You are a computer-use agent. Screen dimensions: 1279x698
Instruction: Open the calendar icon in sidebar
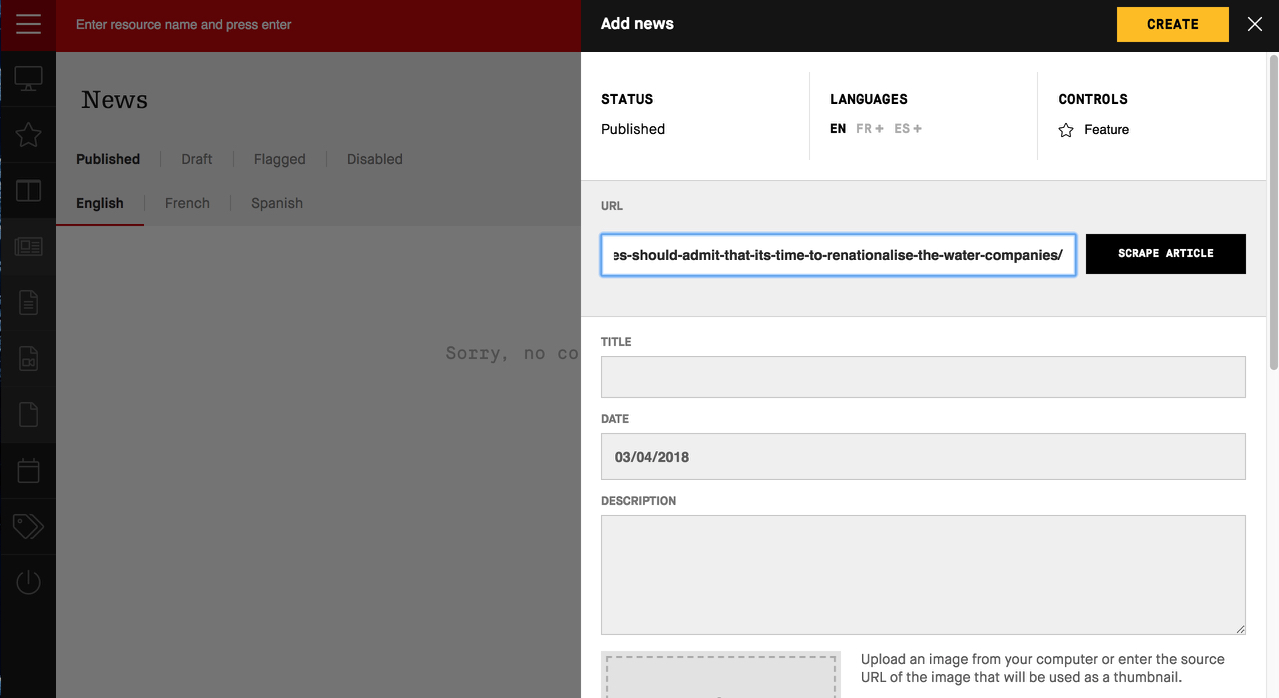(x=28, y=470)
